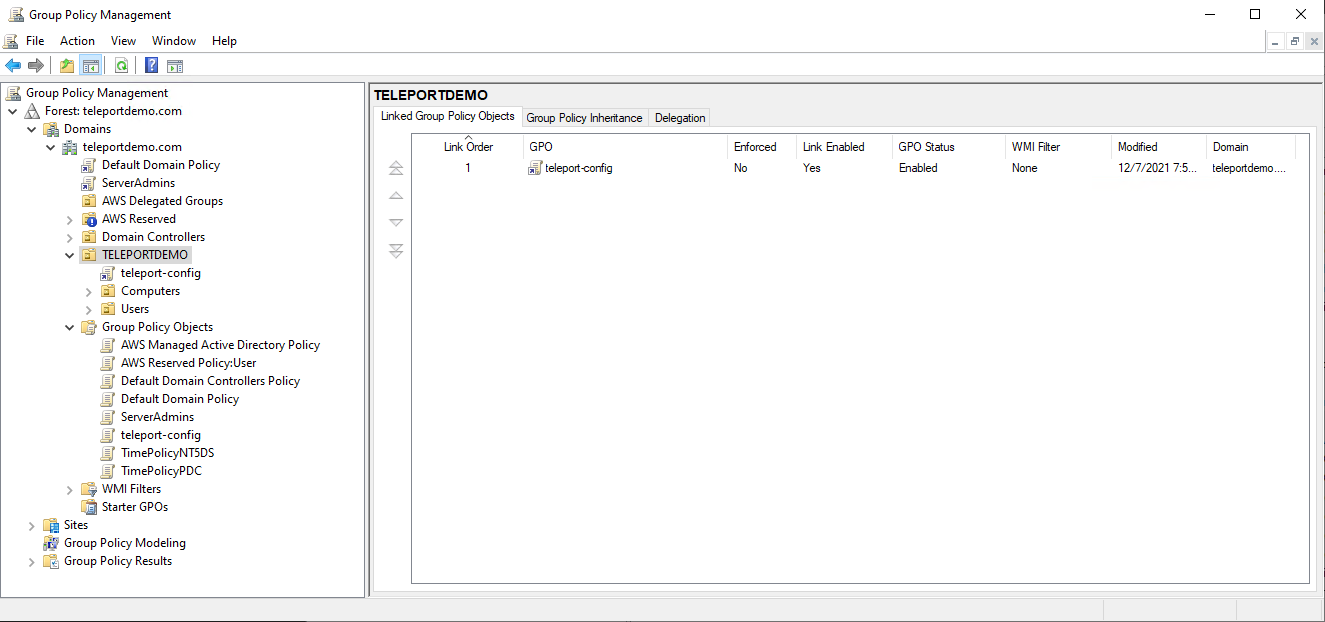Toggle the Show/Hide Action Pane icon
The image size is (1325, 622).
point(175,66)
